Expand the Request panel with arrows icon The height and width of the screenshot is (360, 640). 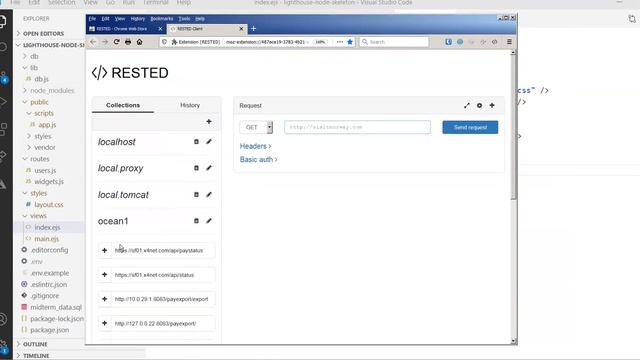pos(467,105)
